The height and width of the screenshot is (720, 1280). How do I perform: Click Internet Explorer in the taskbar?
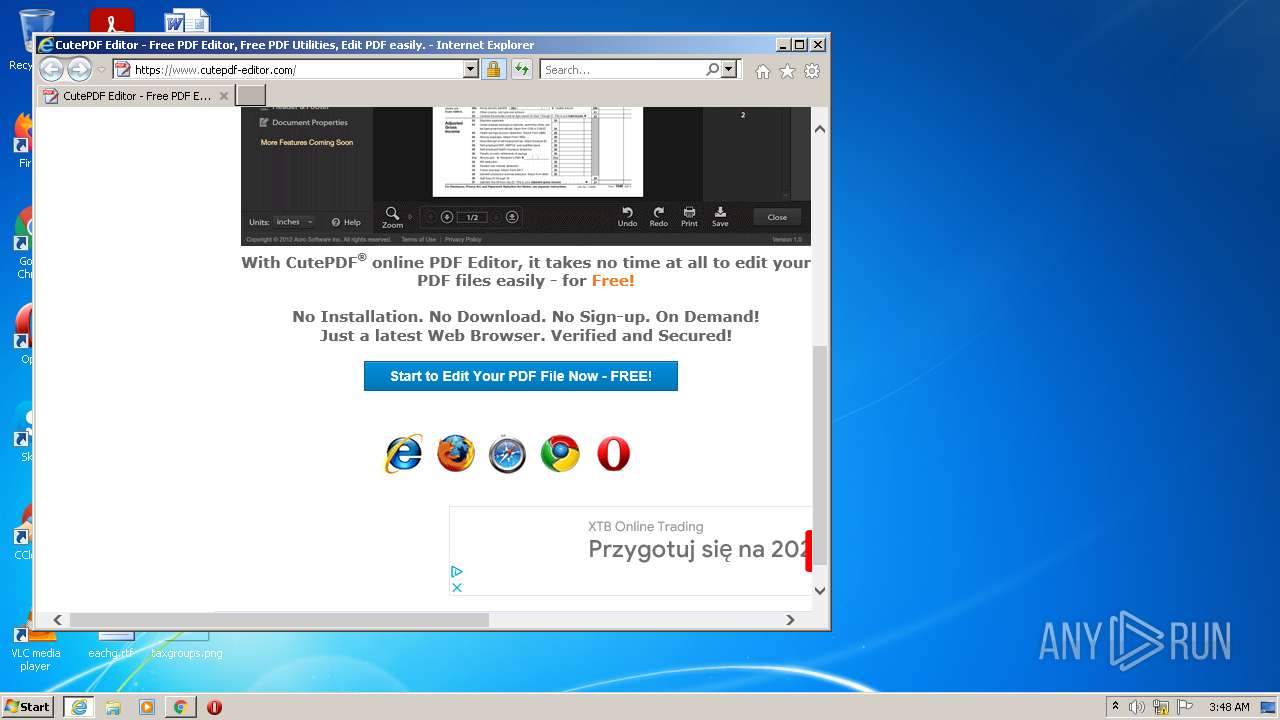78,707
